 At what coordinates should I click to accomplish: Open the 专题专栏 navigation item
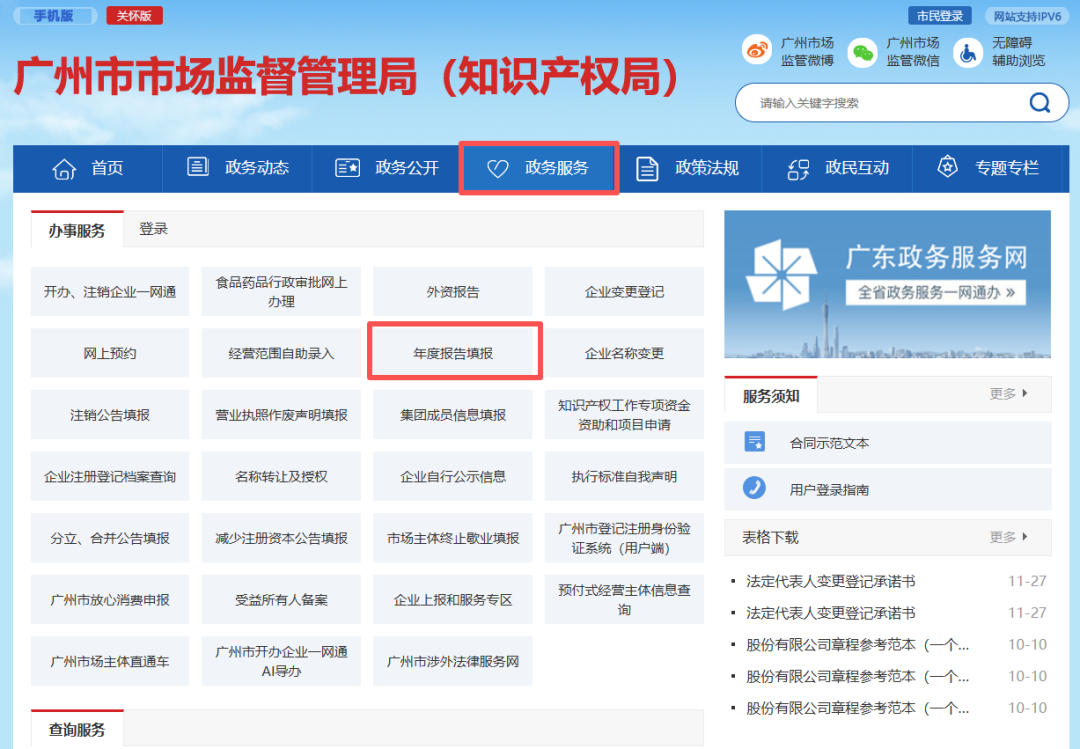pyautogui.click(x=990, y=168)
